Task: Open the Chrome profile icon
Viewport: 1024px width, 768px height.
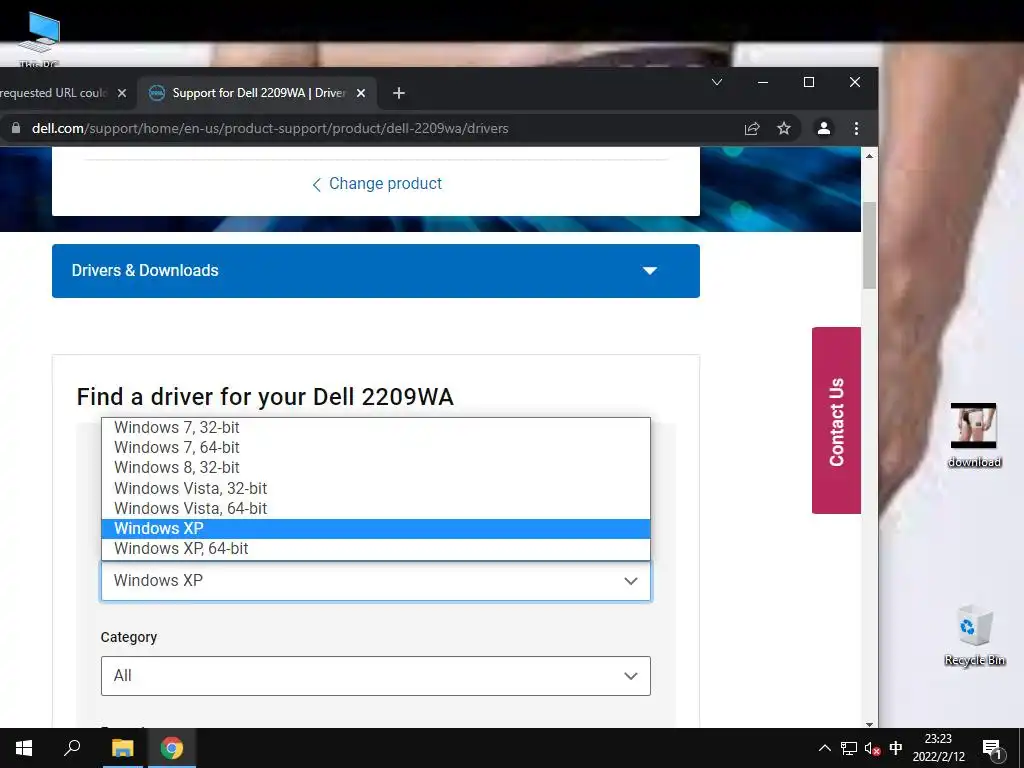Action: click(x=824, y=129)
